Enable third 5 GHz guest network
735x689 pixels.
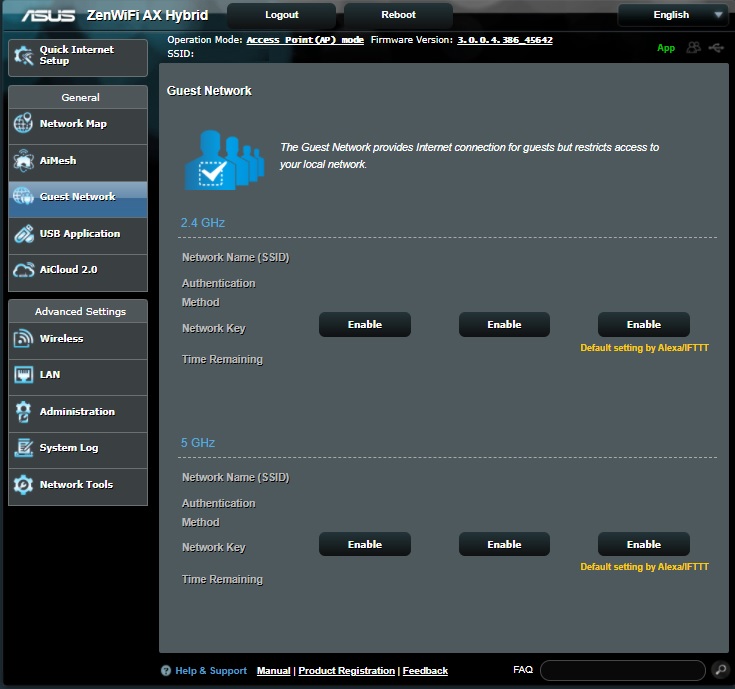[644, 544]
